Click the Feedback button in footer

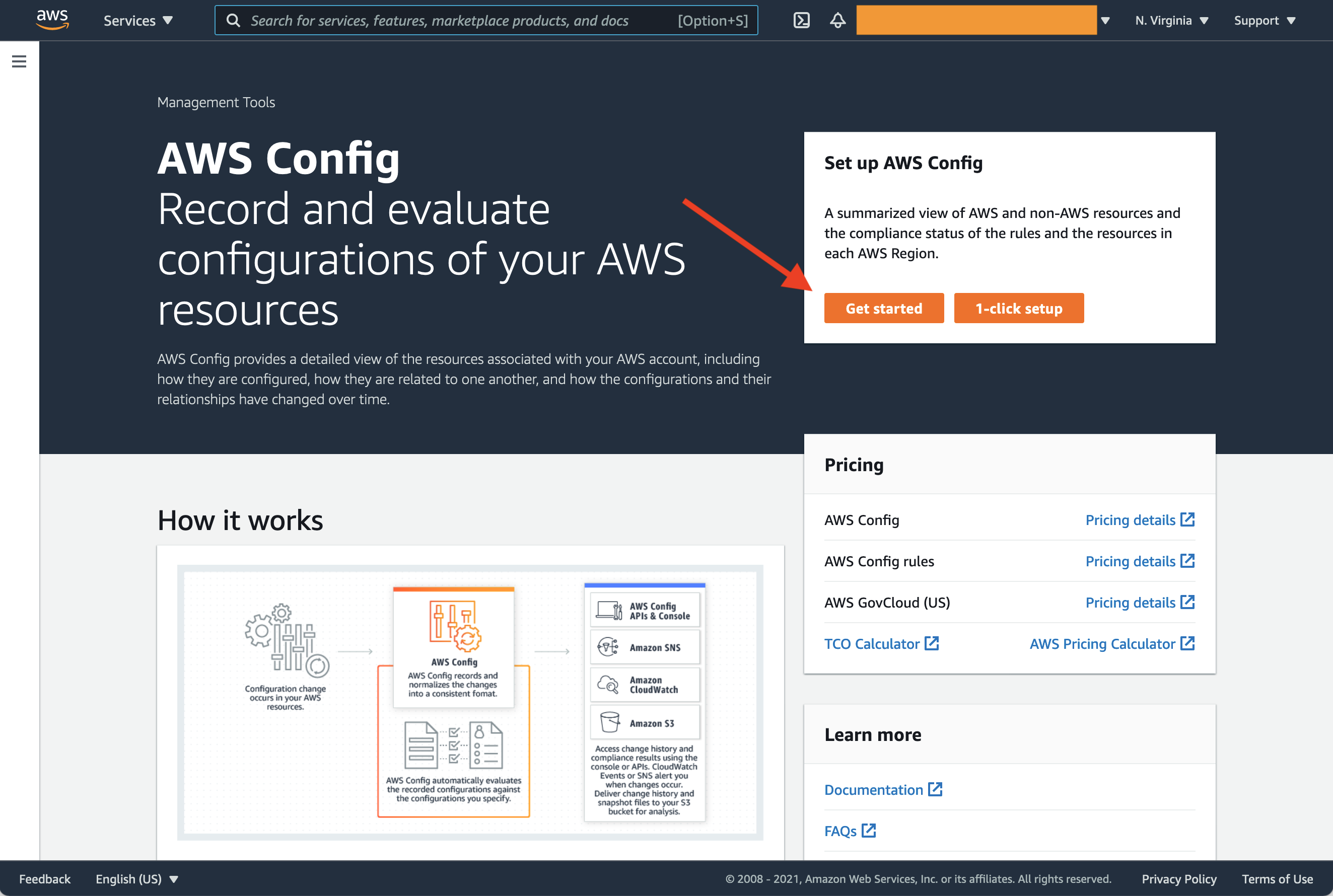coord(45,879)
